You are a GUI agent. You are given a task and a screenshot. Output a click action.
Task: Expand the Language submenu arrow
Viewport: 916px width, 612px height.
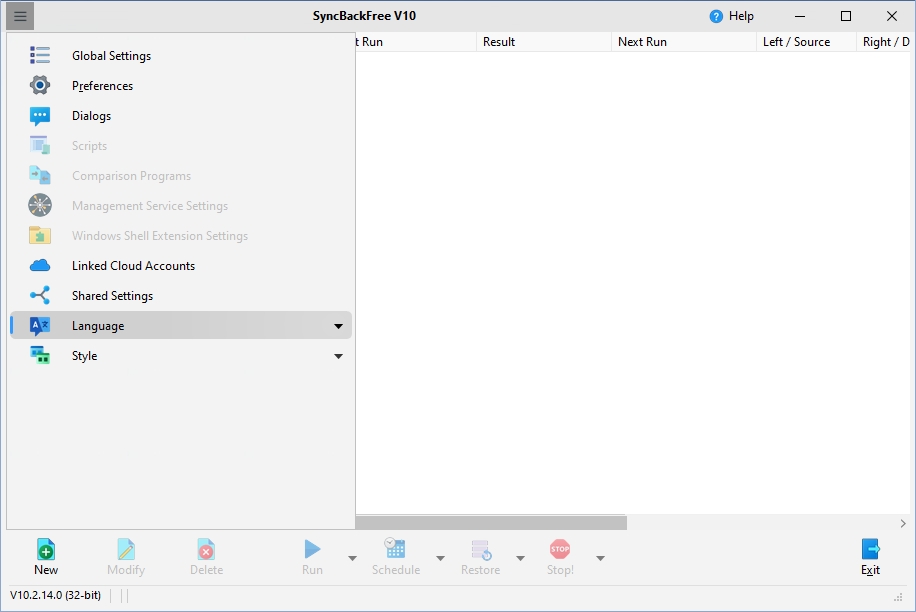tap(338, 326)
